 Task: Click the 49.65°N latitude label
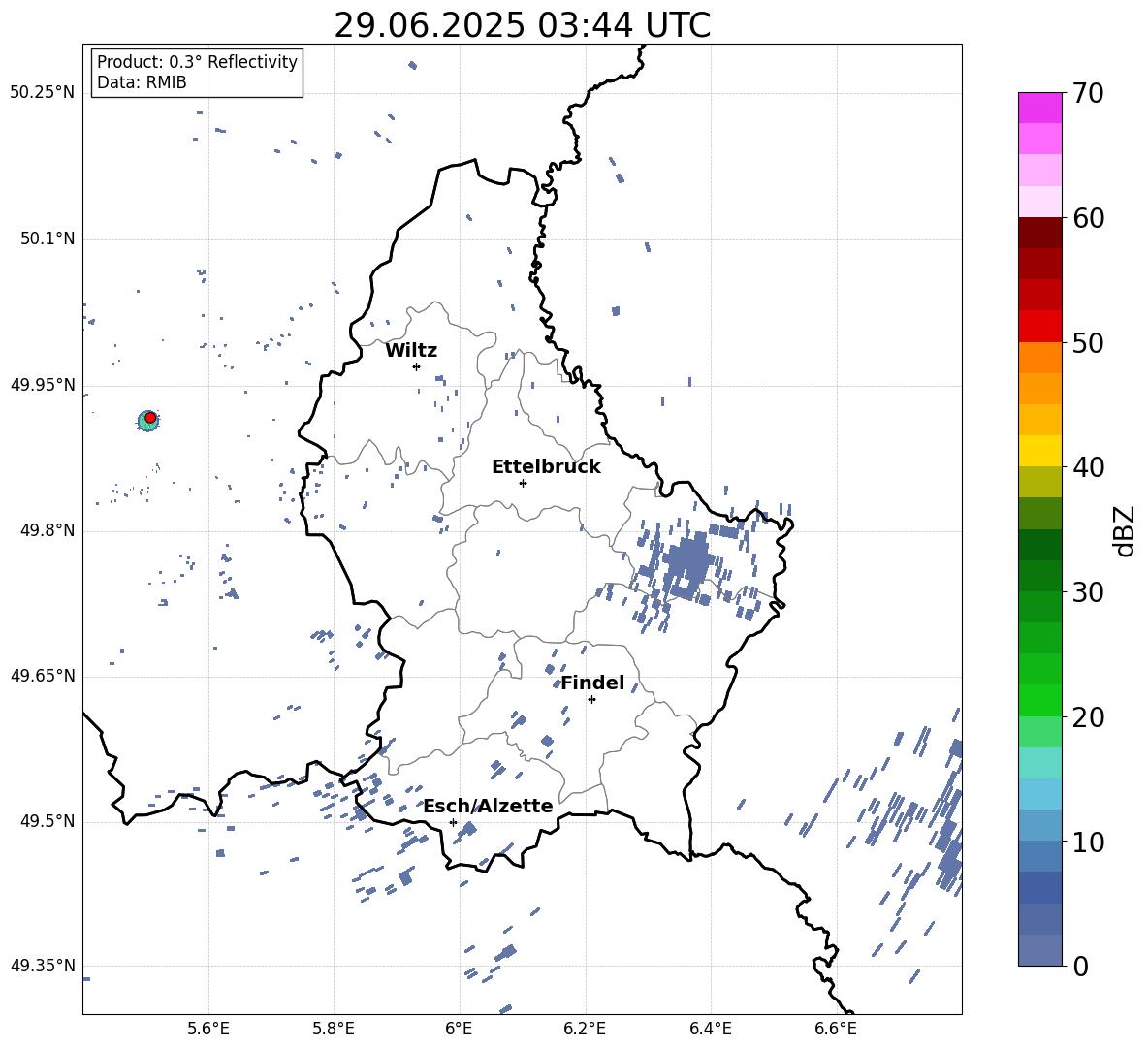click(x=43, y=675)
